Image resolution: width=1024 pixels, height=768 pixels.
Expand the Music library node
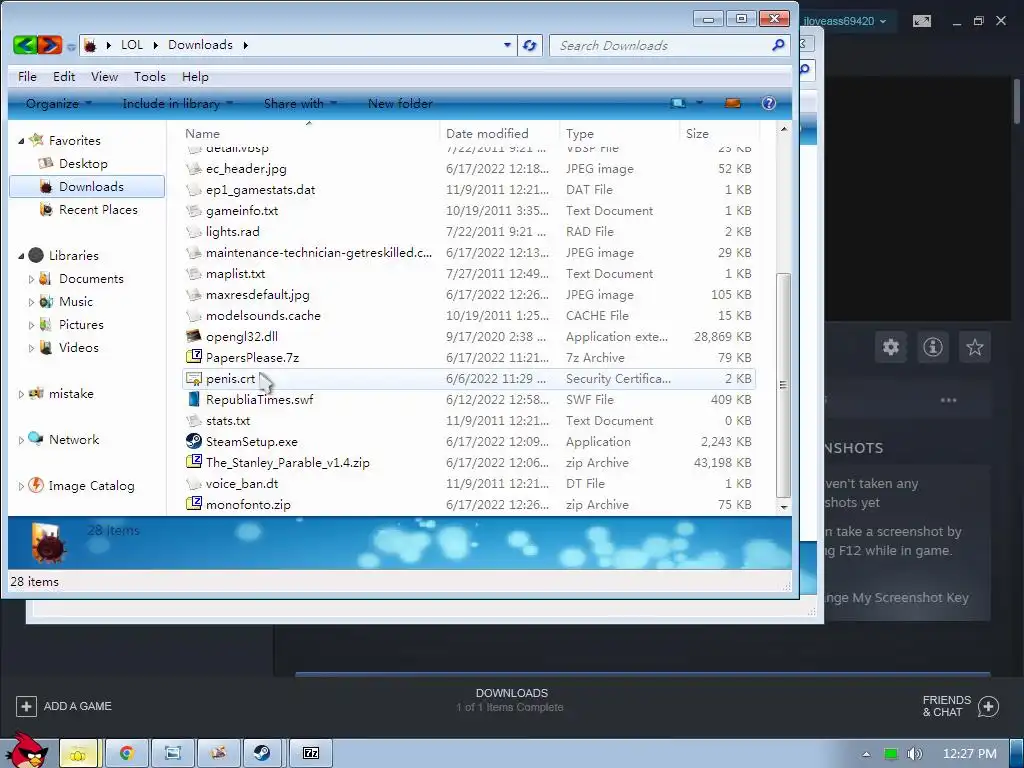31,302
